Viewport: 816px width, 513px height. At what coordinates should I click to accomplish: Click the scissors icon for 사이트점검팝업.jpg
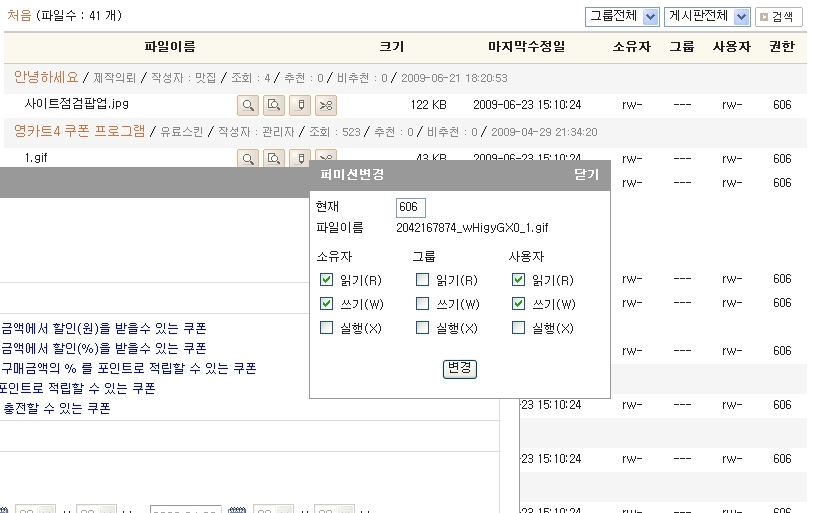[x=326, y=105]
